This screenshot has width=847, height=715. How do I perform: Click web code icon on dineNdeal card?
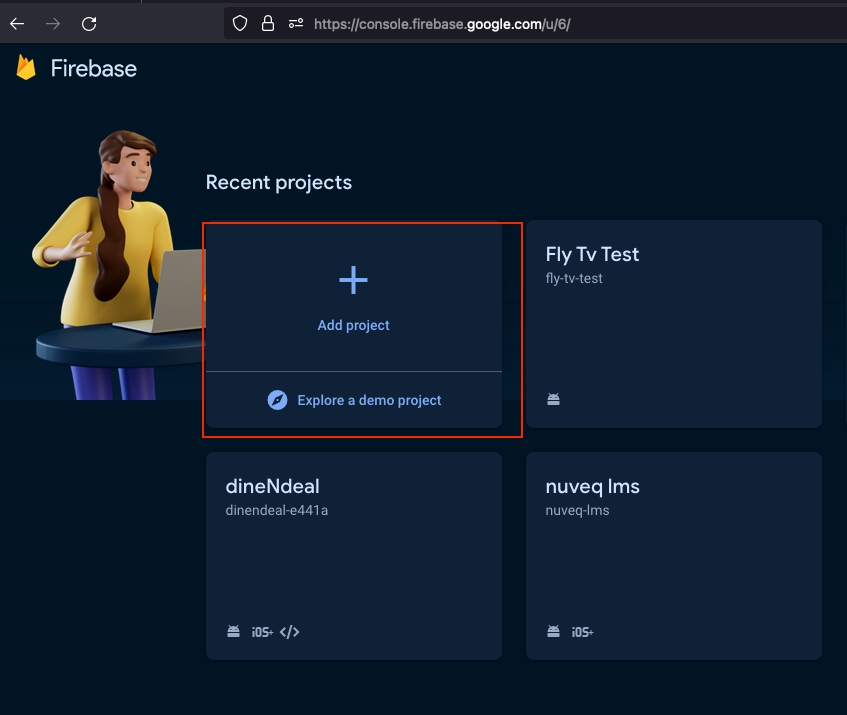tap(290, 632)
